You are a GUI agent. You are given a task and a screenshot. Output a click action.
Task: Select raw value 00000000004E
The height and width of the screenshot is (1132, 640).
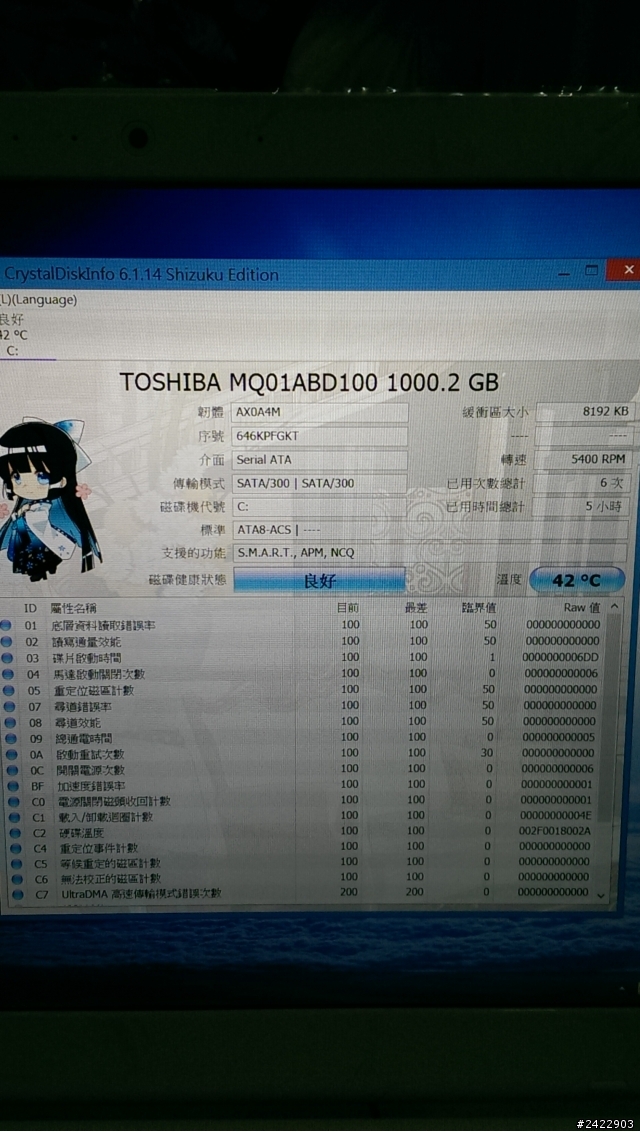click(555, 816)
